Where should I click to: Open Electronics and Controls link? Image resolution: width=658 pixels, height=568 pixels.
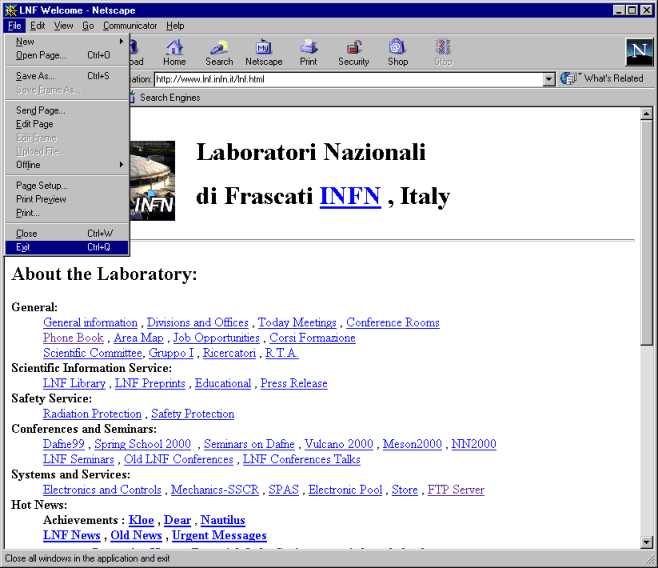coord(102,490)
